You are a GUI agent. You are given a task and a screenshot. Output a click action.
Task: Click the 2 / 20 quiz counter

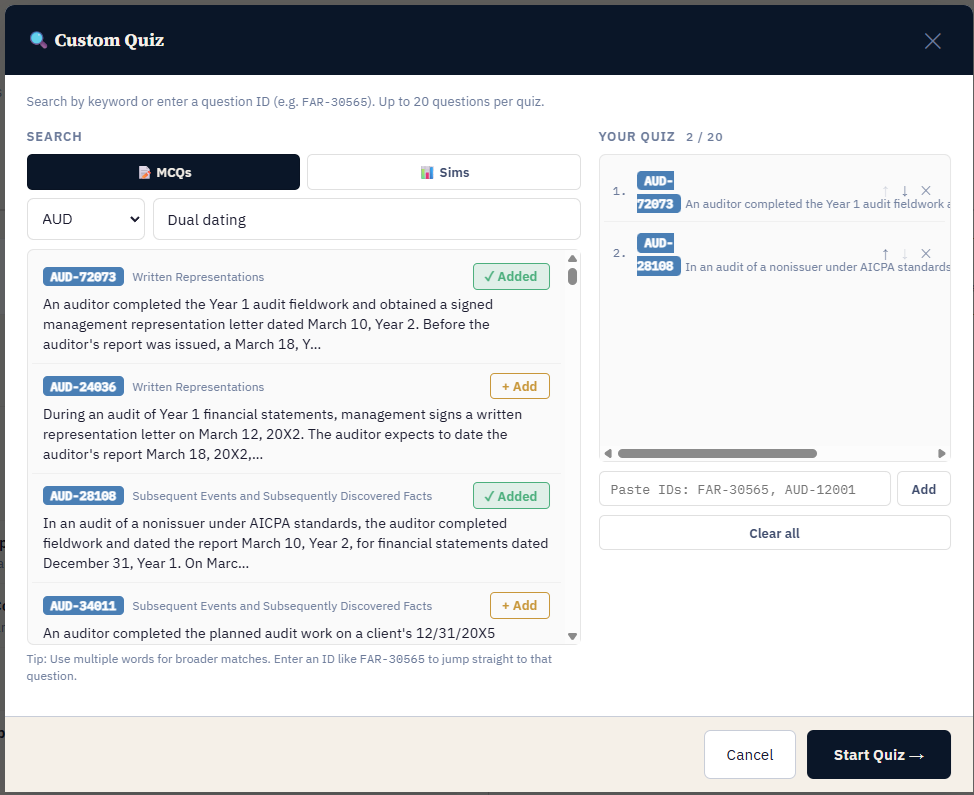704,137
